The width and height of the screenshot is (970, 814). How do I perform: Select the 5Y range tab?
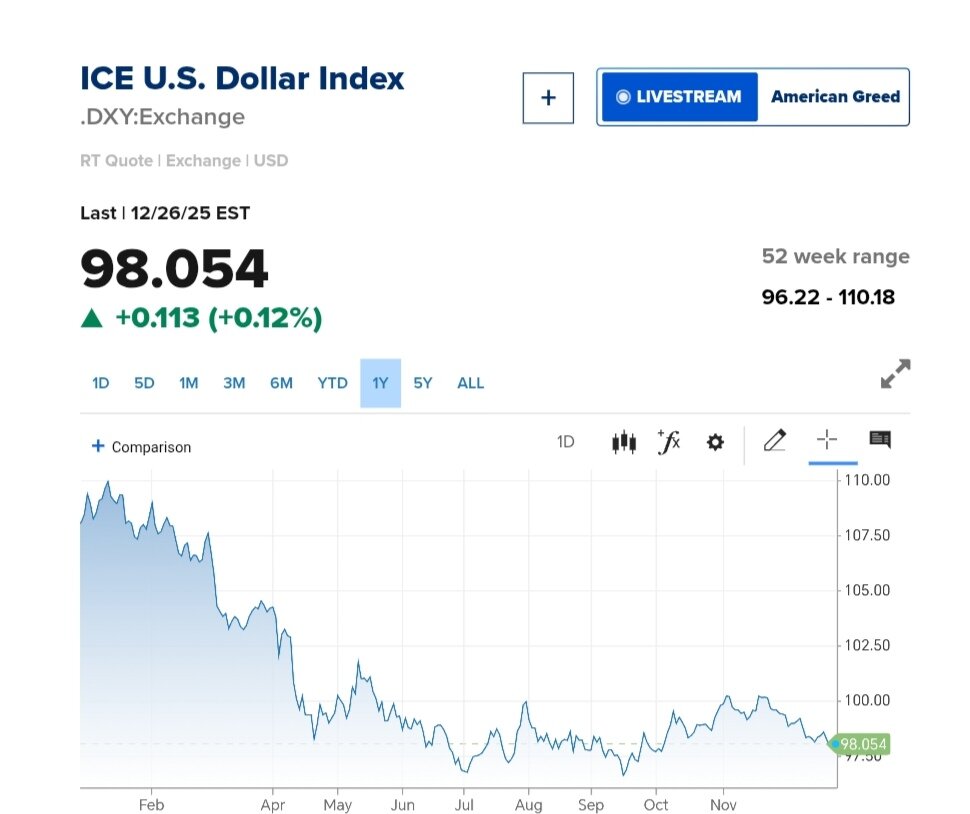click(423, 383)
